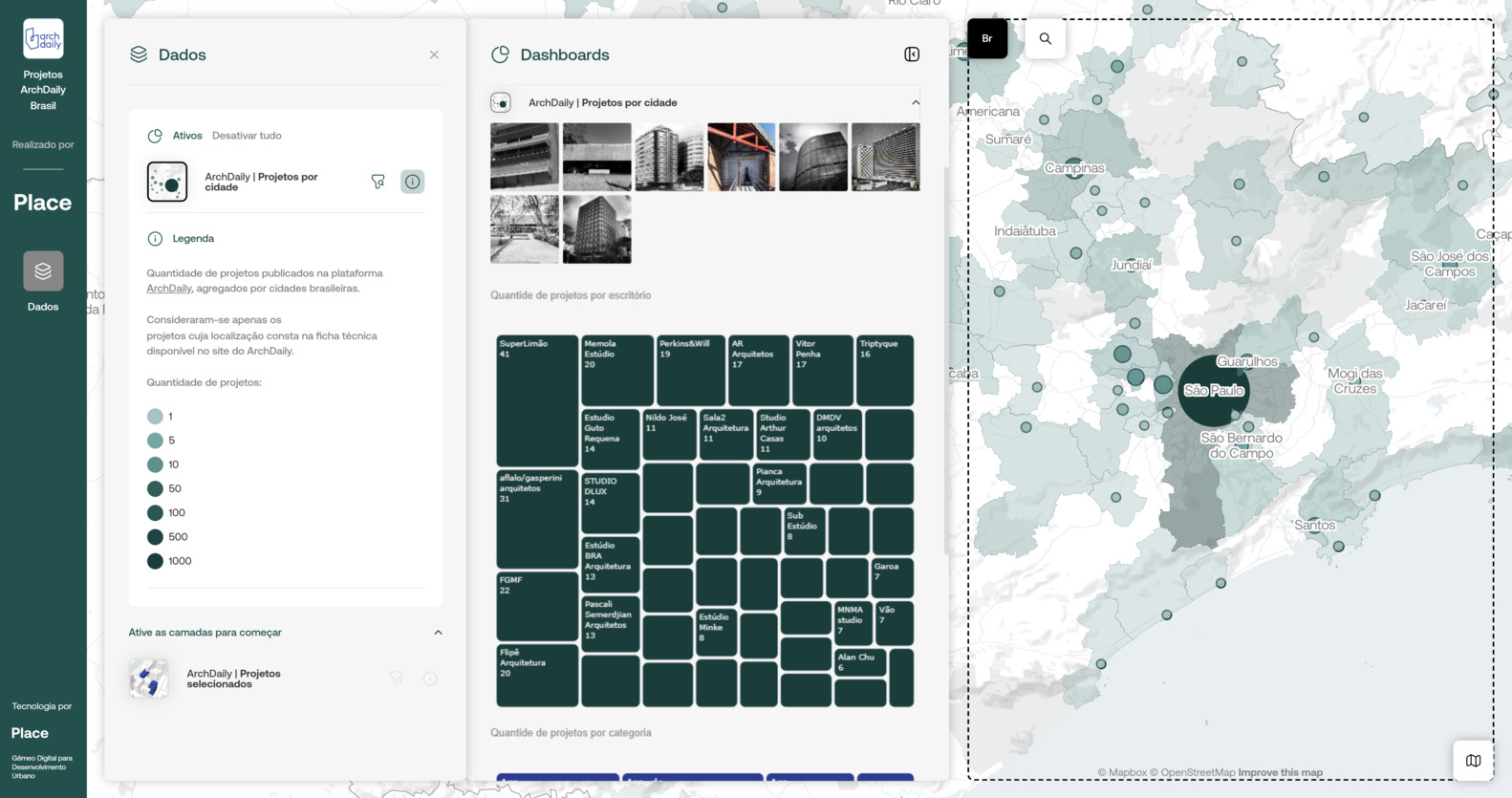Click filter icon for Projetos por cidade

pyautogui.click(x=378, y=182)
